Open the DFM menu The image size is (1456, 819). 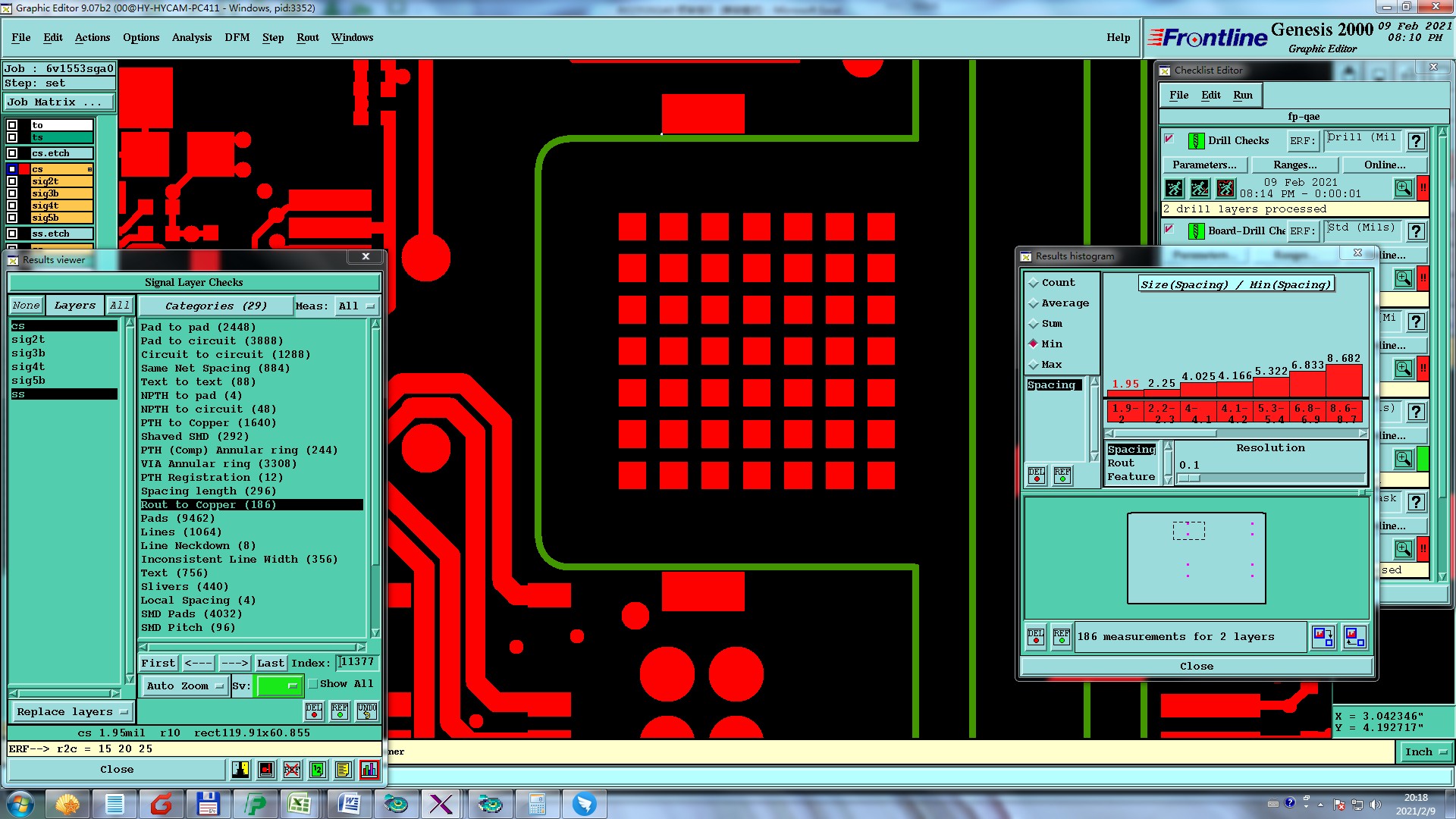(x=237, y=37)
